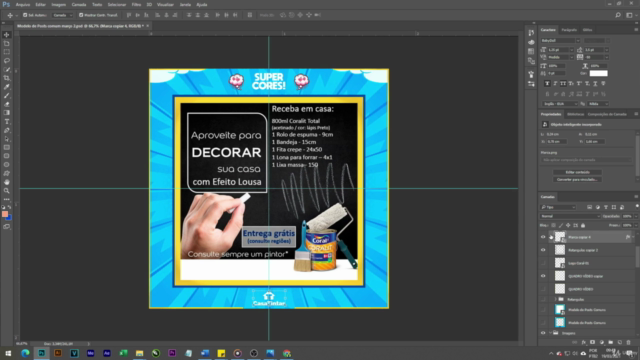Select the Pen tool
This screenshot has width=640, height=360.
pyautogui.click(x=7, y=130)
